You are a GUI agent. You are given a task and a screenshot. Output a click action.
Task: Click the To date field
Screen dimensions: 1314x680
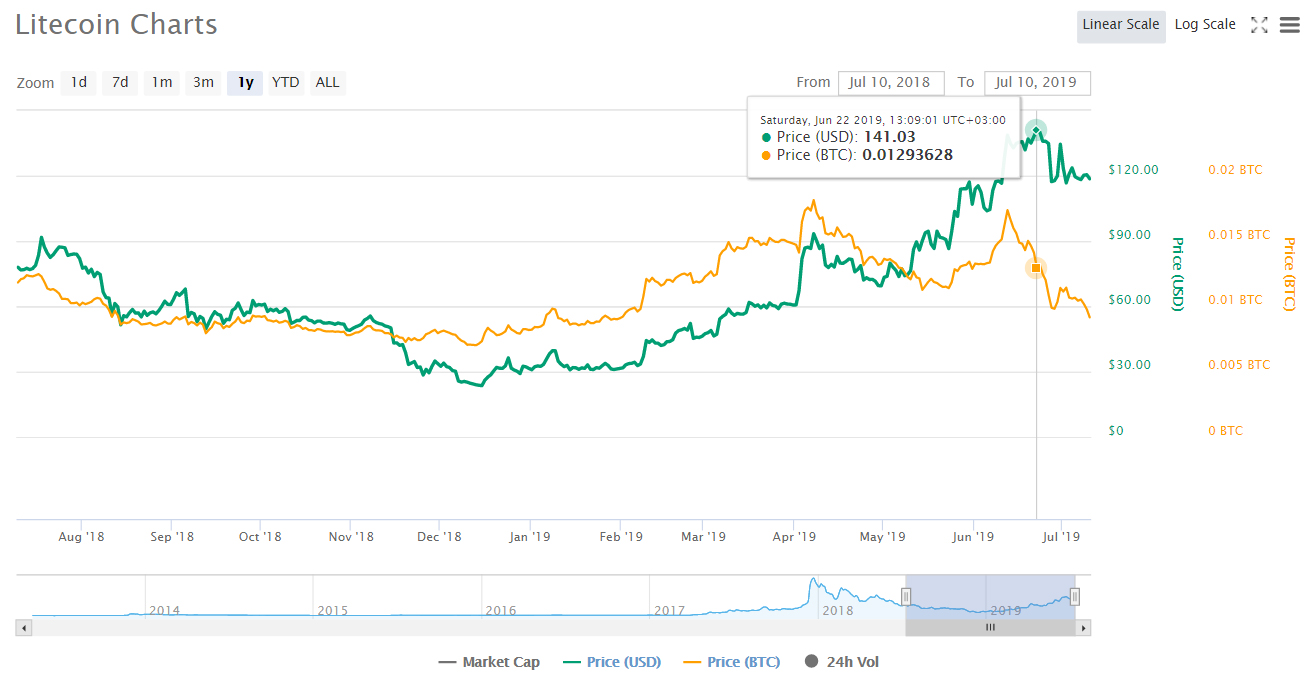click(1036, 83)
